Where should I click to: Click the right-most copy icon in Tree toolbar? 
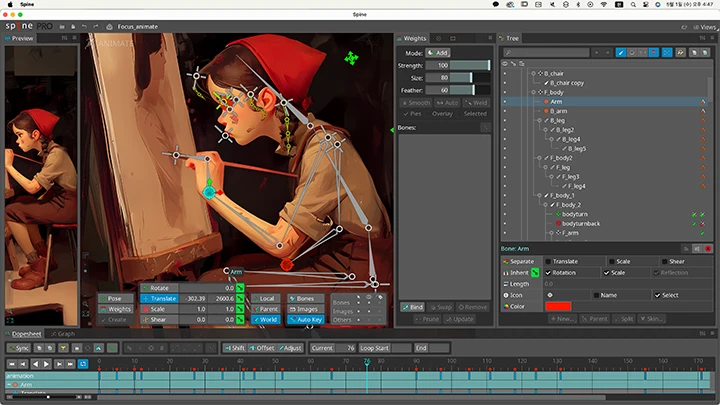click(x=704, y=53)
